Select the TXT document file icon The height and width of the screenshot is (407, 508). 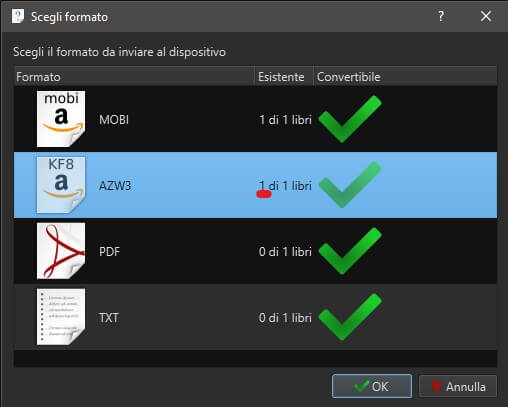[61, 317]
